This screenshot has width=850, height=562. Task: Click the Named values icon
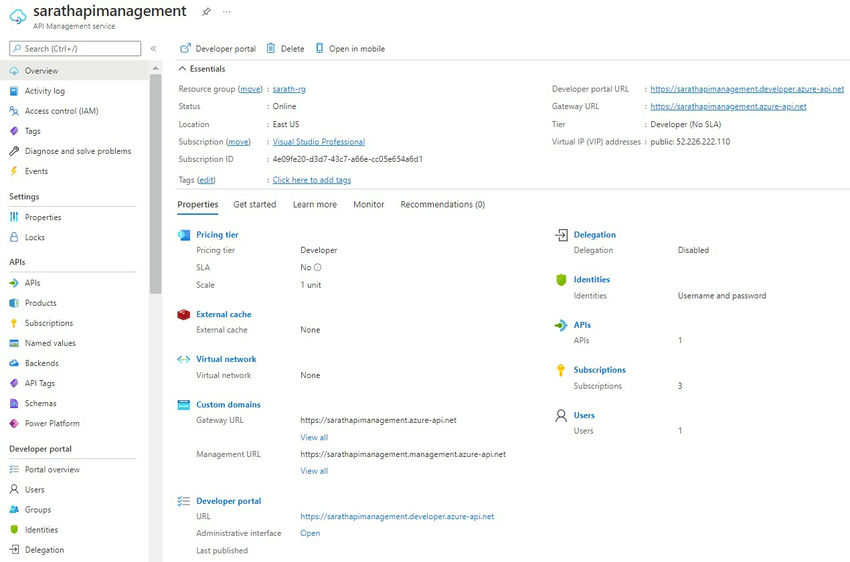(14, 343)
